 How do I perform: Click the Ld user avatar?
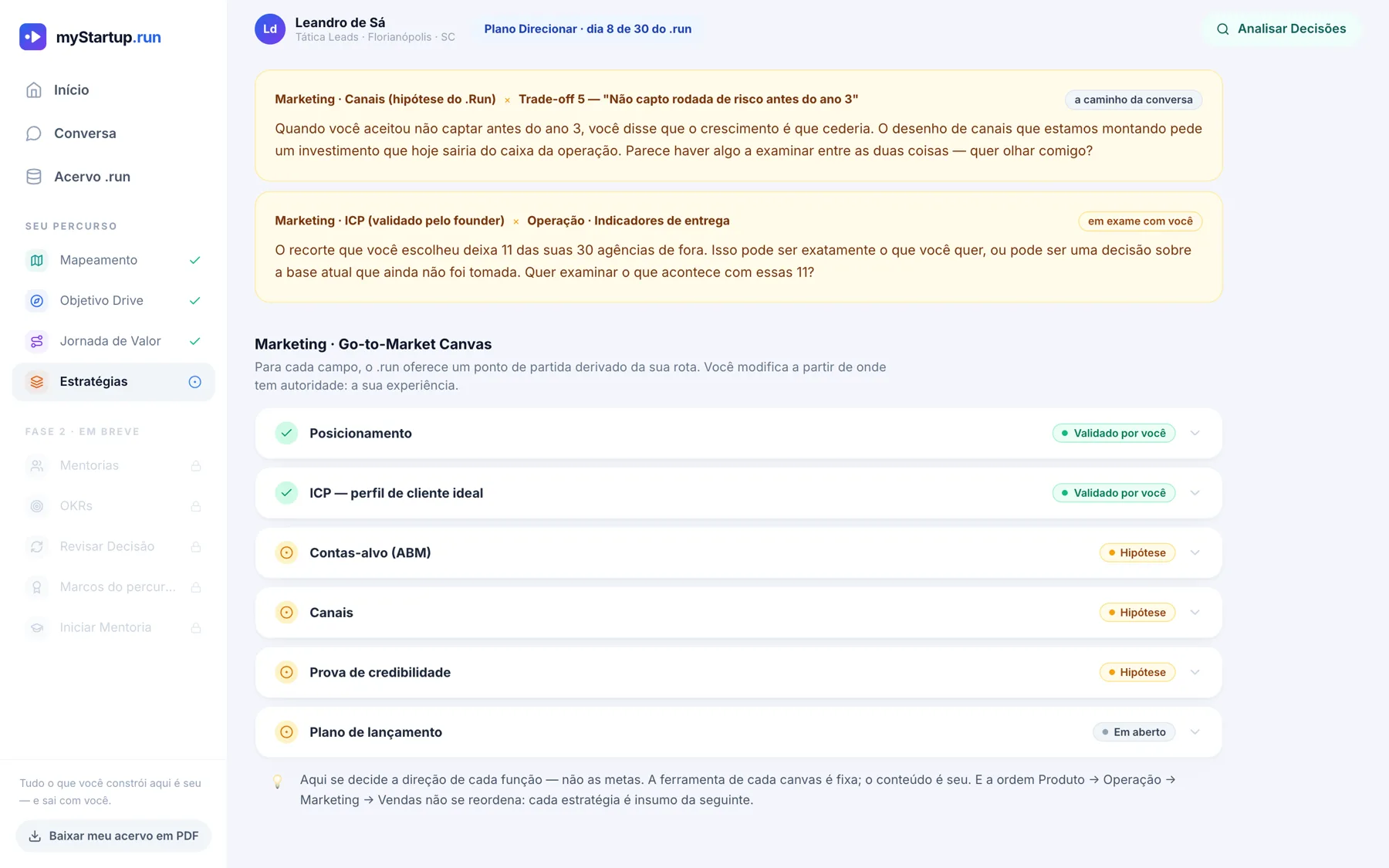tap(270, 29)
